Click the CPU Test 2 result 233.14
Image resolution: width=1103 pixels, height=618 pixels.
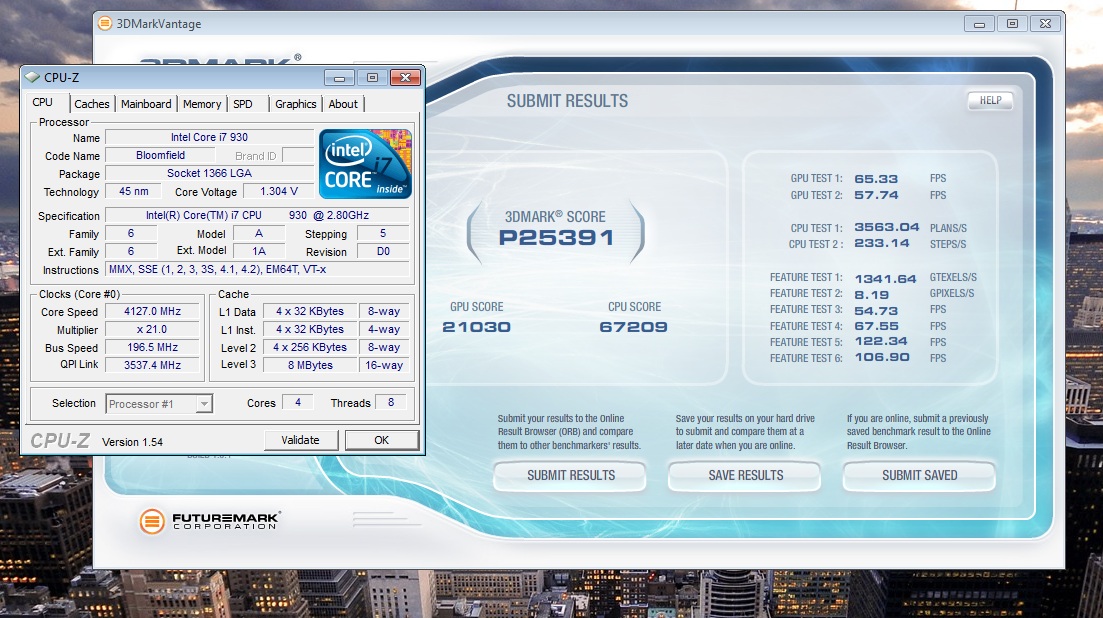coord(881,243)
